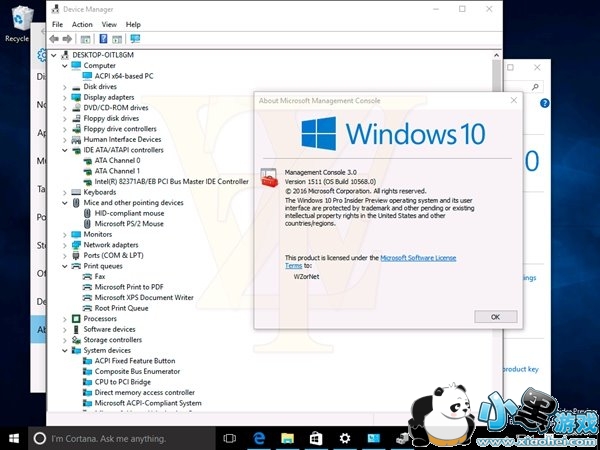Image resolution: width=600 pixels, height=450 pixels.
Task: Type in the Cortana search box
Action: point(120,438)
